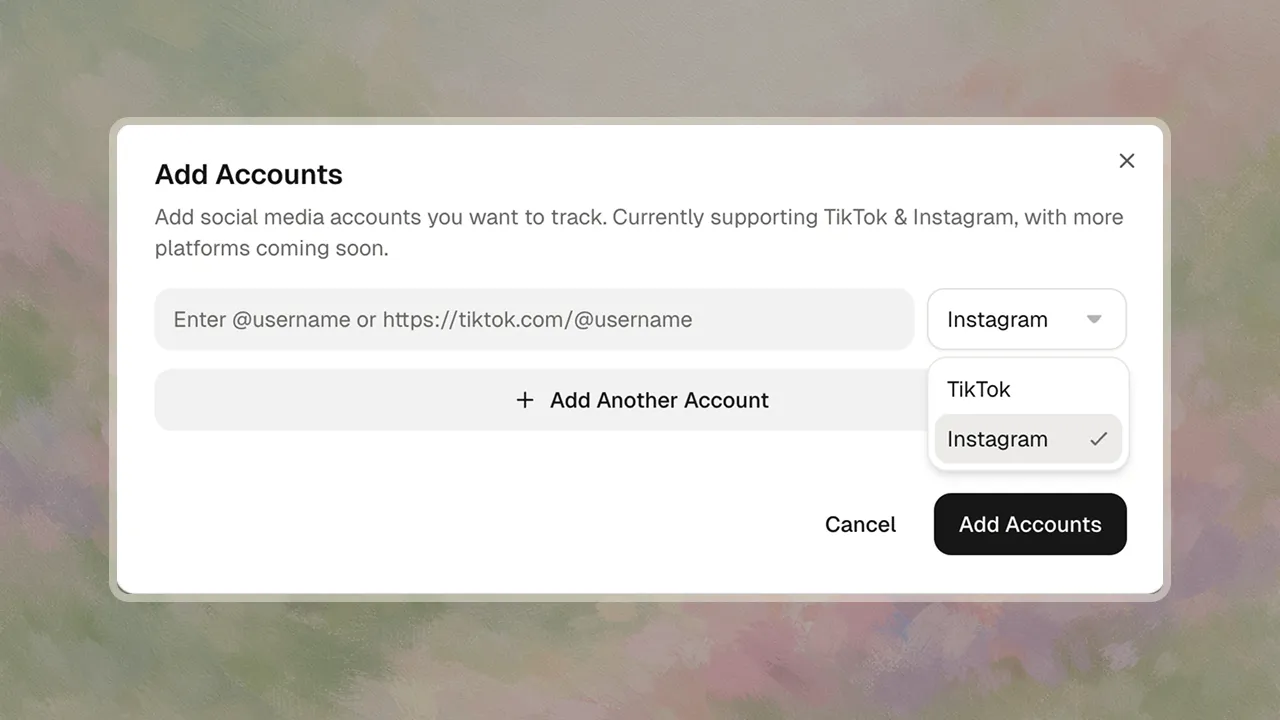The image size is (1280, 720).
Task: Click the checkmark next to Instagram option
Action: [1099, 439]
